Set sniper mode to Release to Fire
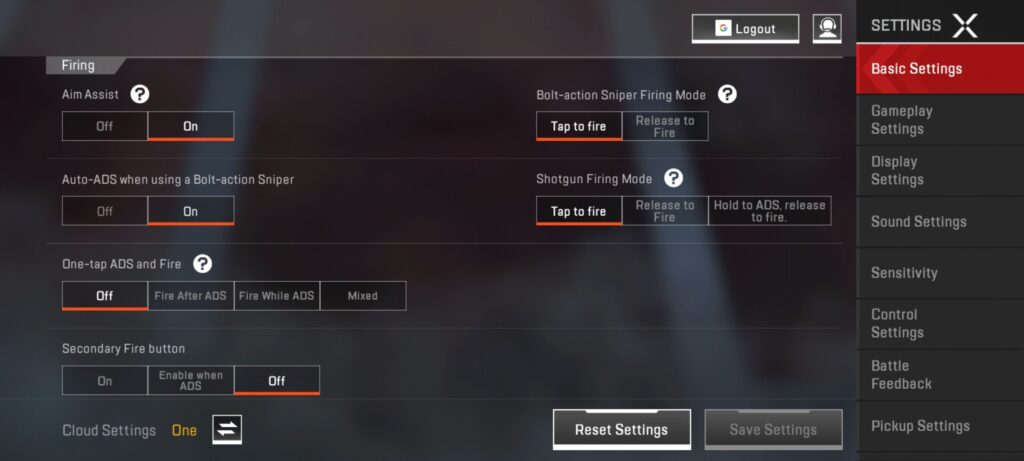The width and height of the screenshot is (1024, 461). tap(665, 126)
